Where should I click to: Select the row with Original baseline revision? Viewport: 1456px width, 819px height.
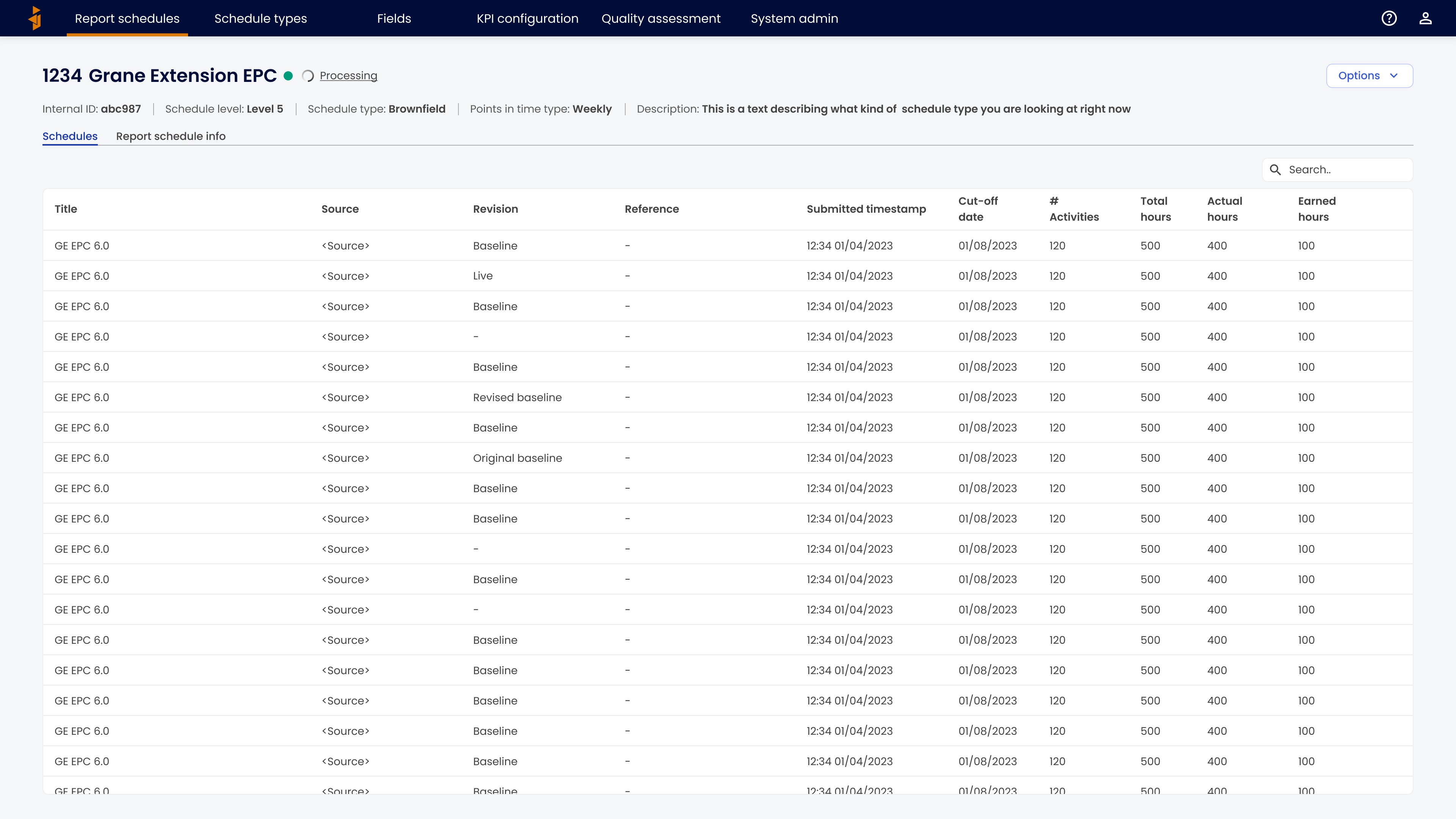(x=728, y=458)
